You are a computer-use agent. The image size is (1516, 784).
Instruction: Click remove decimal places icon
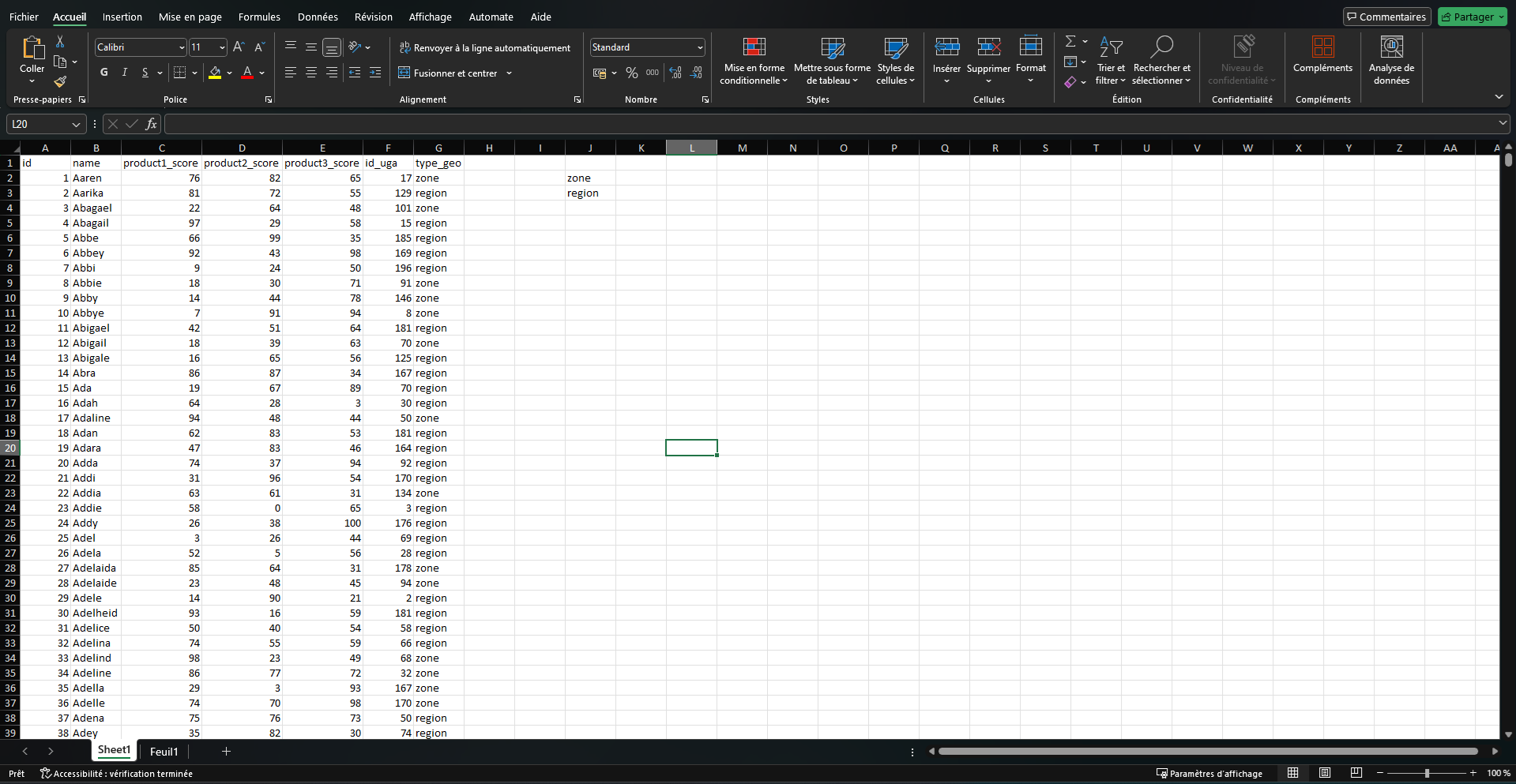click(x=696, y=73)
